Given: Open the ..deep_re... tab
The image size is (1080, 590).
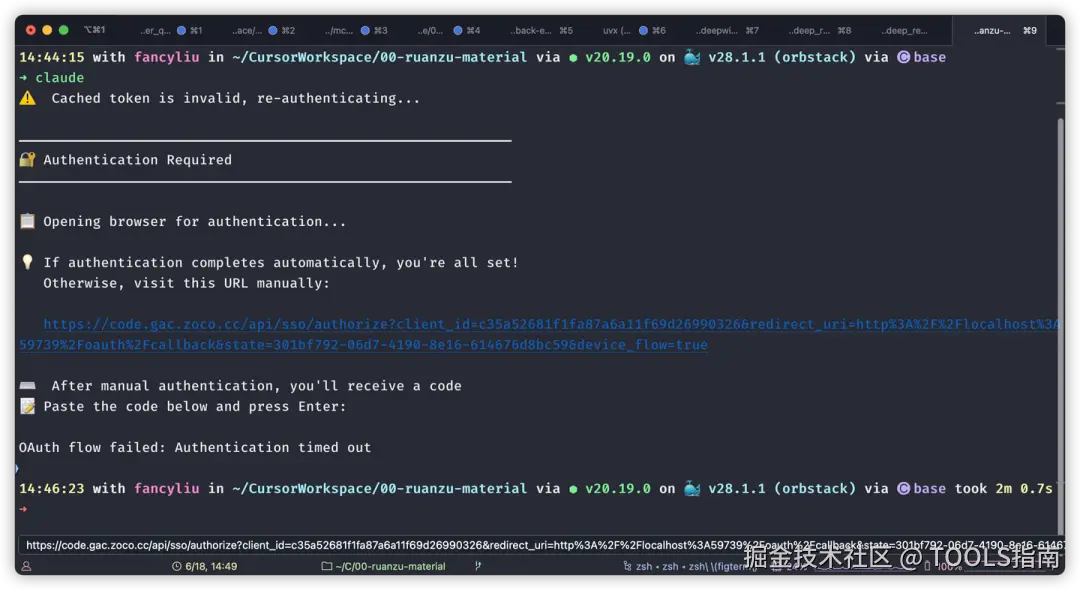Looking at the screenshot, I should [905, 30].
